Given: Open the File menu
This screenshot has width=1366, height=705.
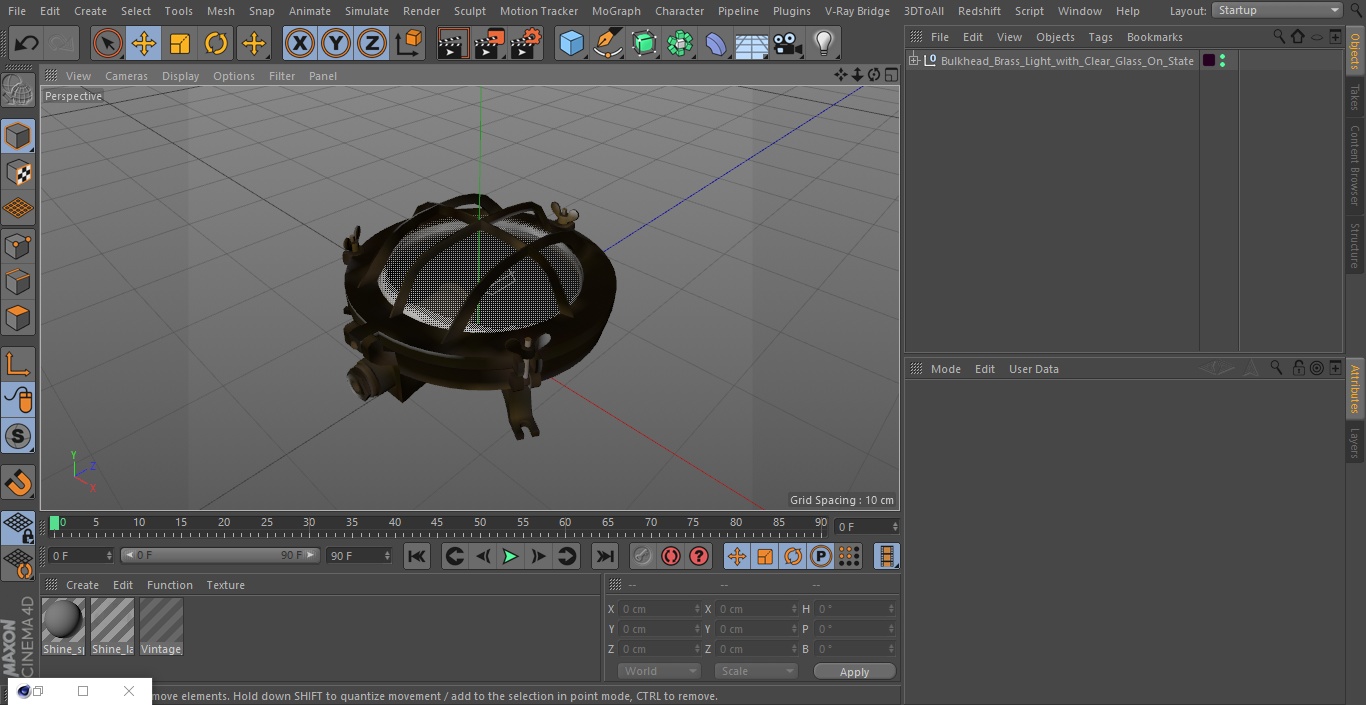Looking at the screenshot, I should click(x=17, y=11).
